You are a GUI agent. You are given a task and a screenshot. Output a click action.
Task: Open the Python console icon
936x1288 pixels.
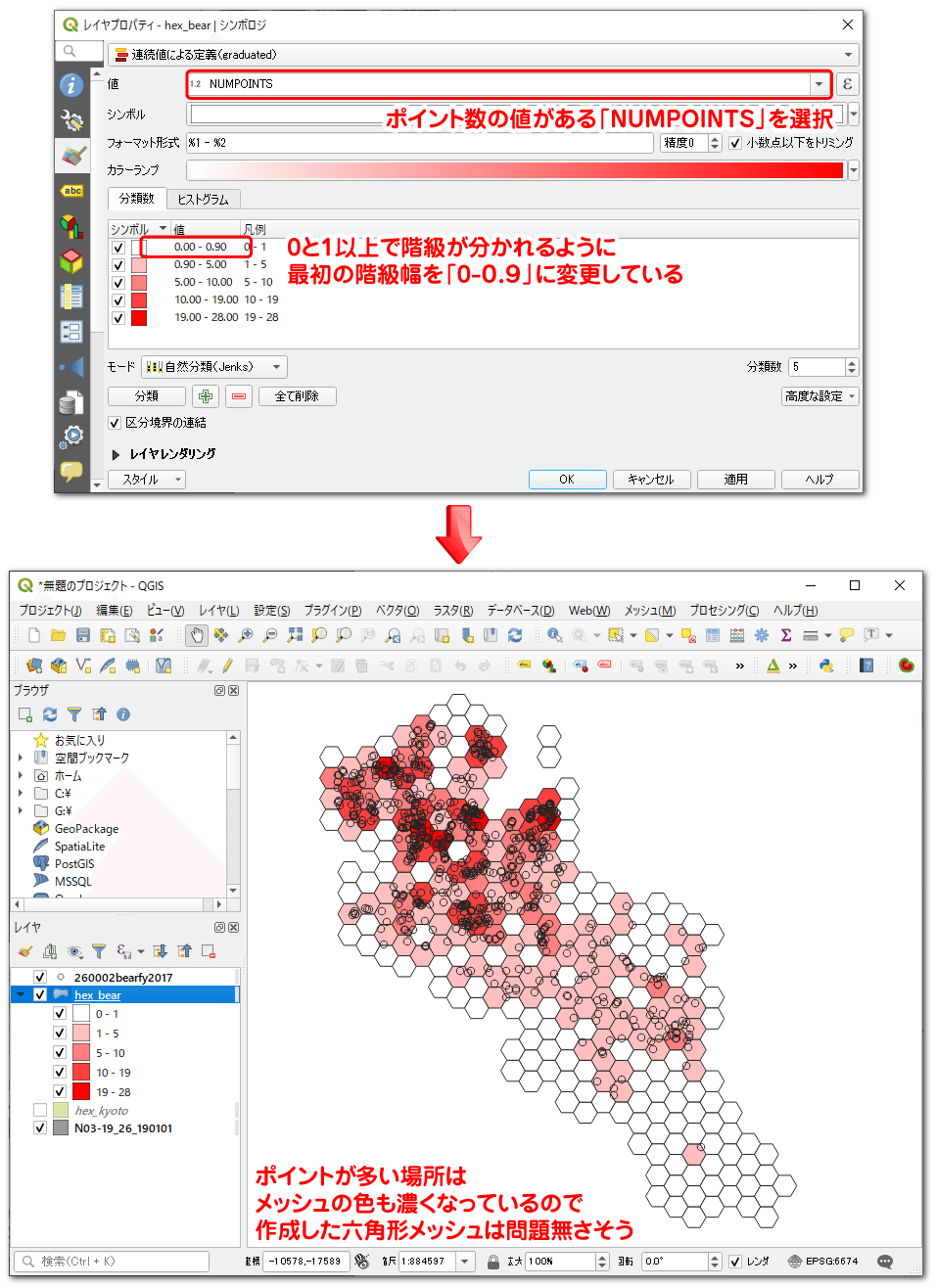(x=826, y=666)
